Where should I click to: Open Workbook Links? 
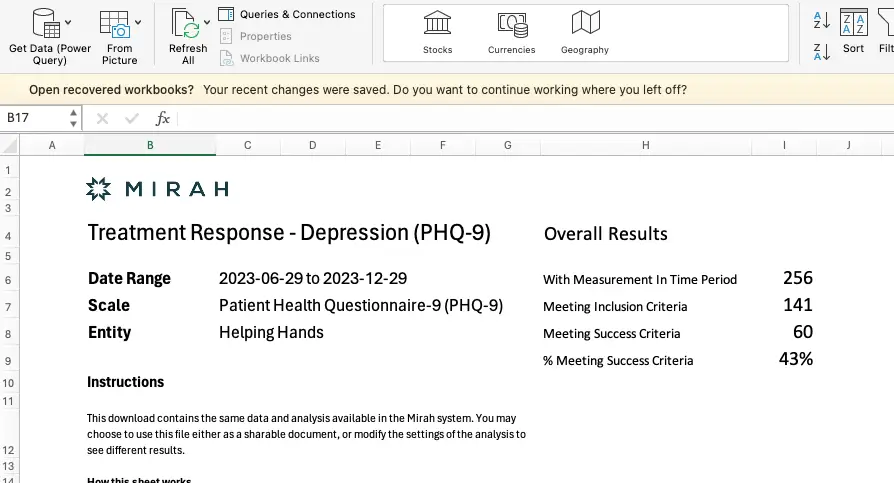pos(269,58)
